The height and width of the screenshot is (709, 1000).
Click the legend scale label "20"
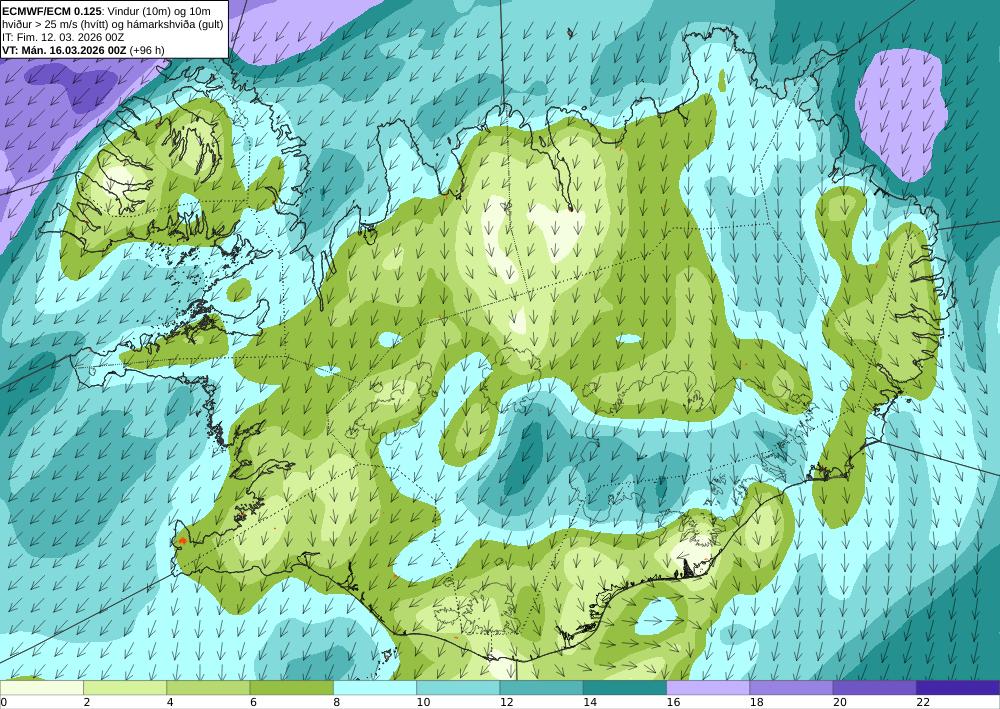coord(840,702)
